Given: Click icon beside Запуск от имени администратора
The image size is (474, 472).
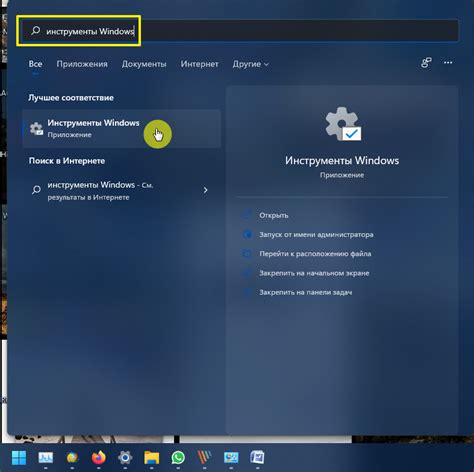Looking at the screenshot, I should click(247, 234).
